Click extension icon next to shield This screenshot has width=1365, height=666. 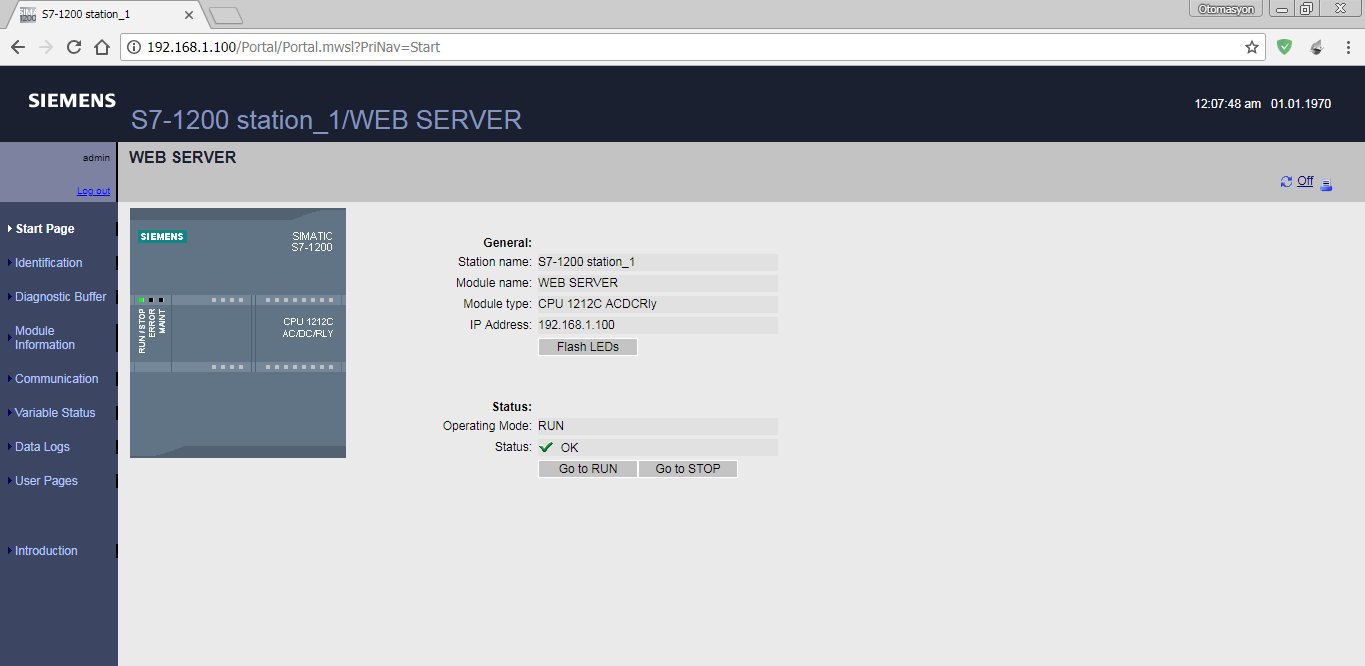[x=1316, y=47]
